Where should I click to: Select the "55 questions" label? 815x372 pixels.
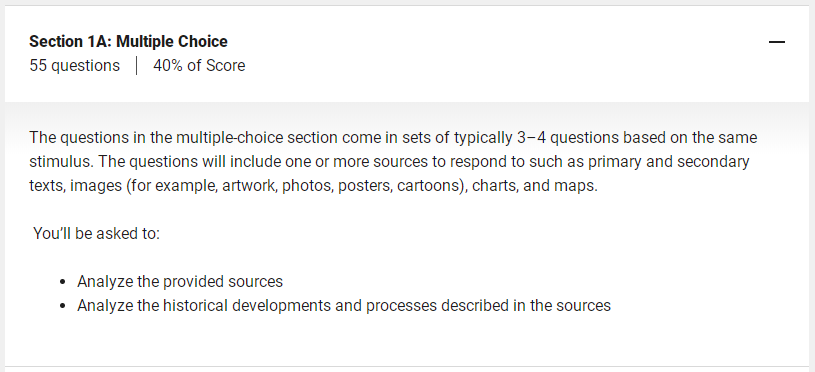coord(74,66)
